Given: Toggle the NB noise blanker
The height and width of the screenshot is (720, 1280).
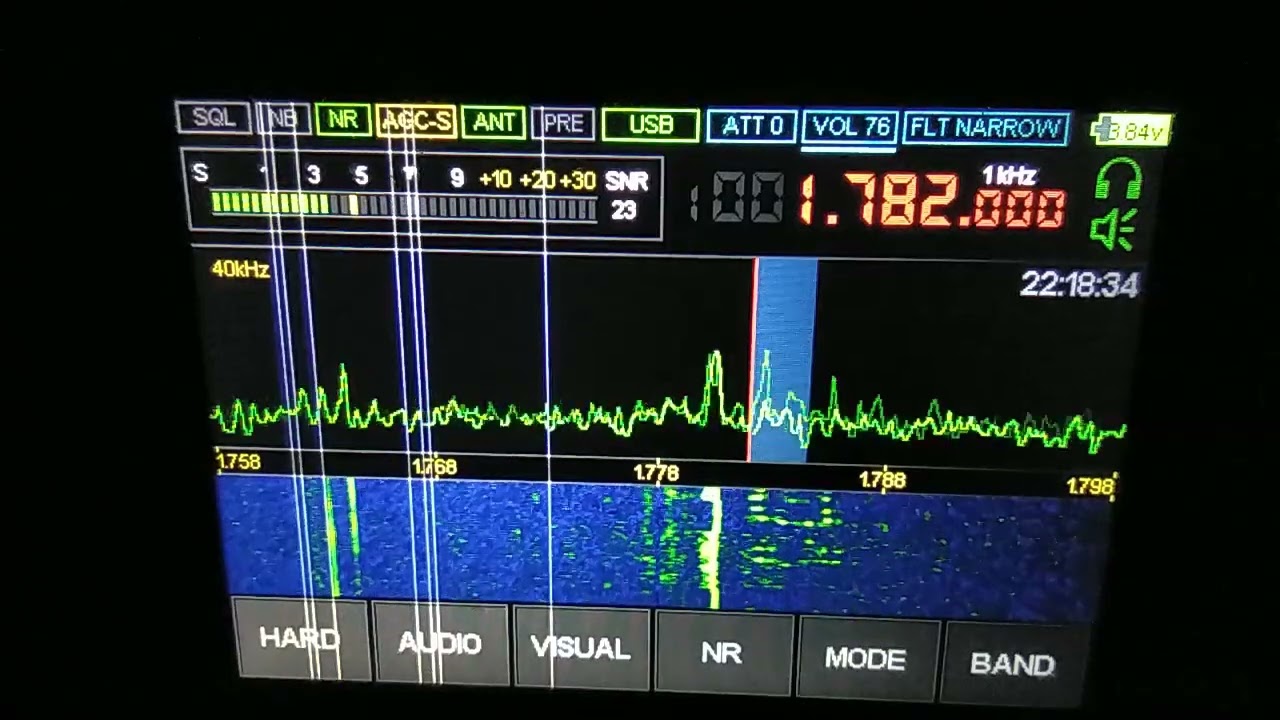Looking at the screenshot, I should click(x=284, y=119).
